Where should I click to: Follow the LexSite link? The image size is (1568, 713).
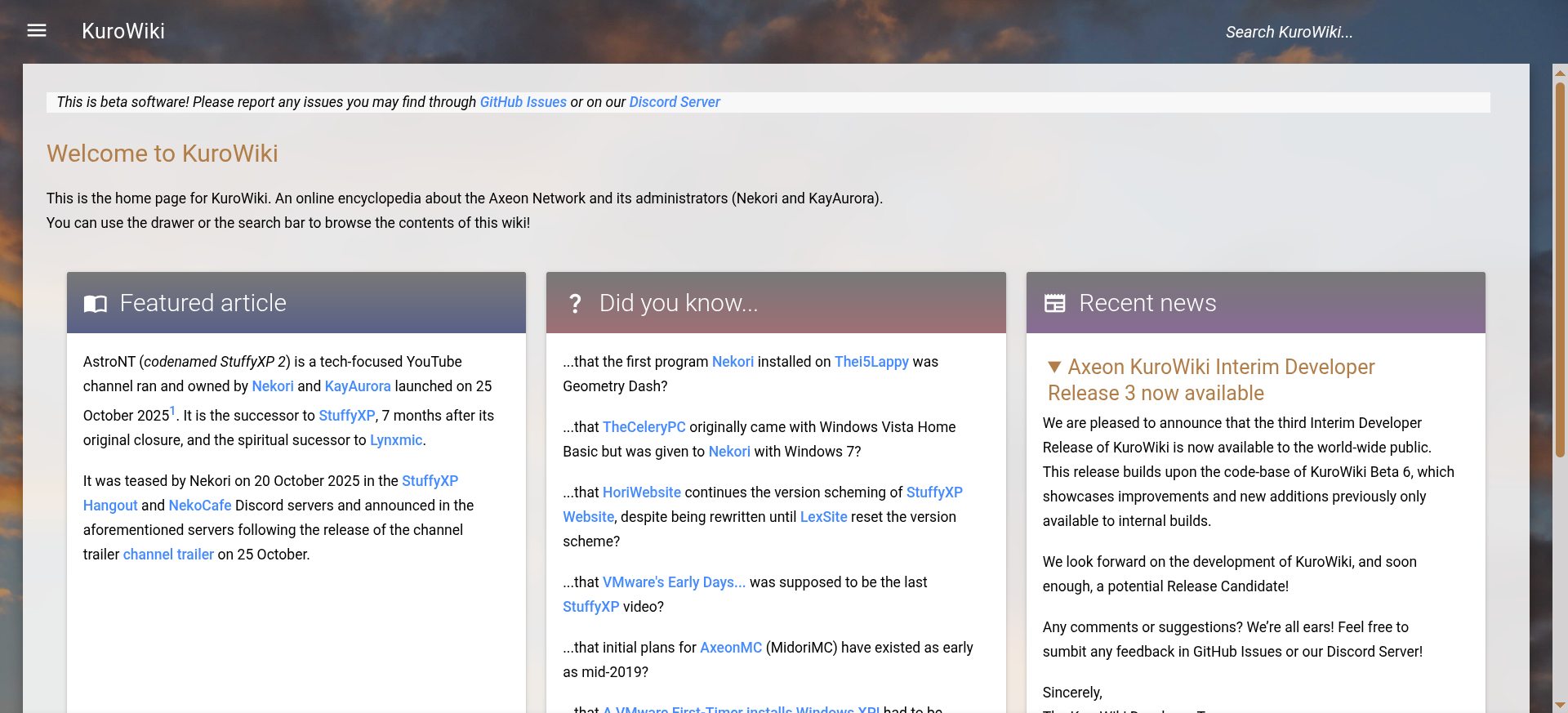click(823, 517)
